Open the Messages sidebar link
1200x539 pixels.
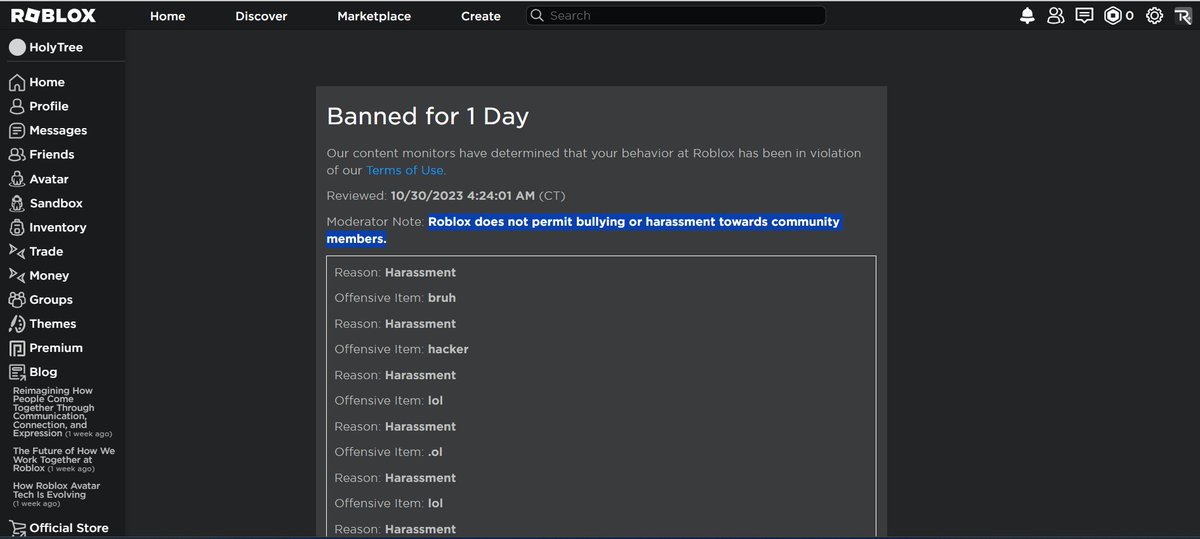58,130
